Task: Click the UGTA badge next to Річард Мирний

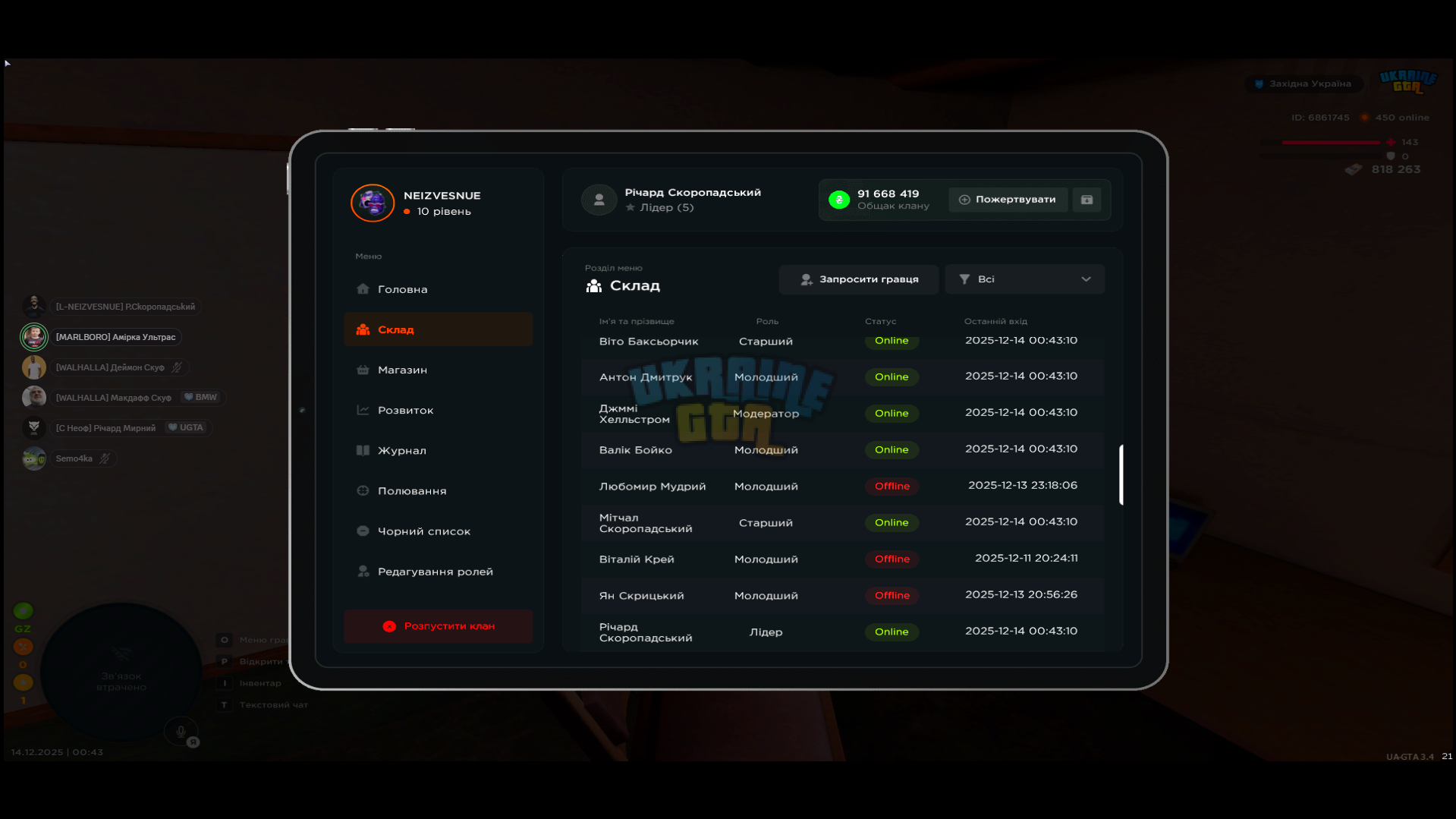Action: click(x=186, y=427)
